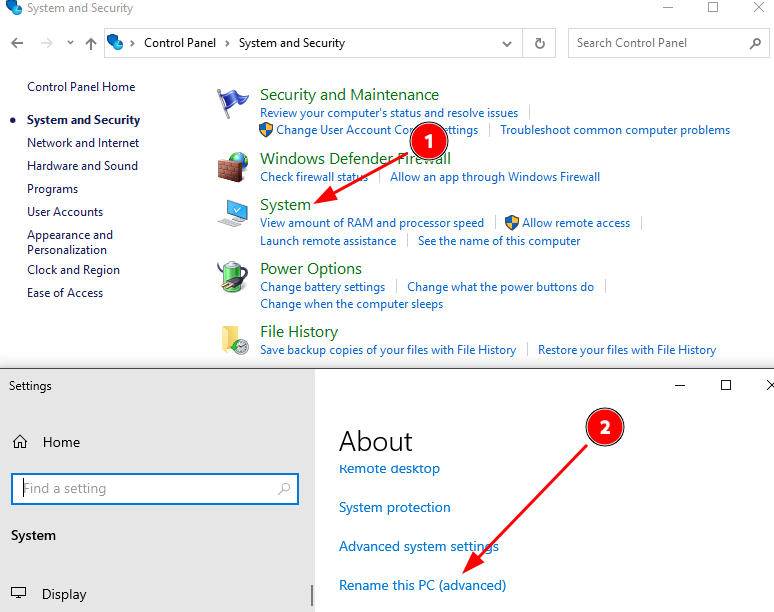View amount of RAM and processor speed

click(x=372, y=223)
